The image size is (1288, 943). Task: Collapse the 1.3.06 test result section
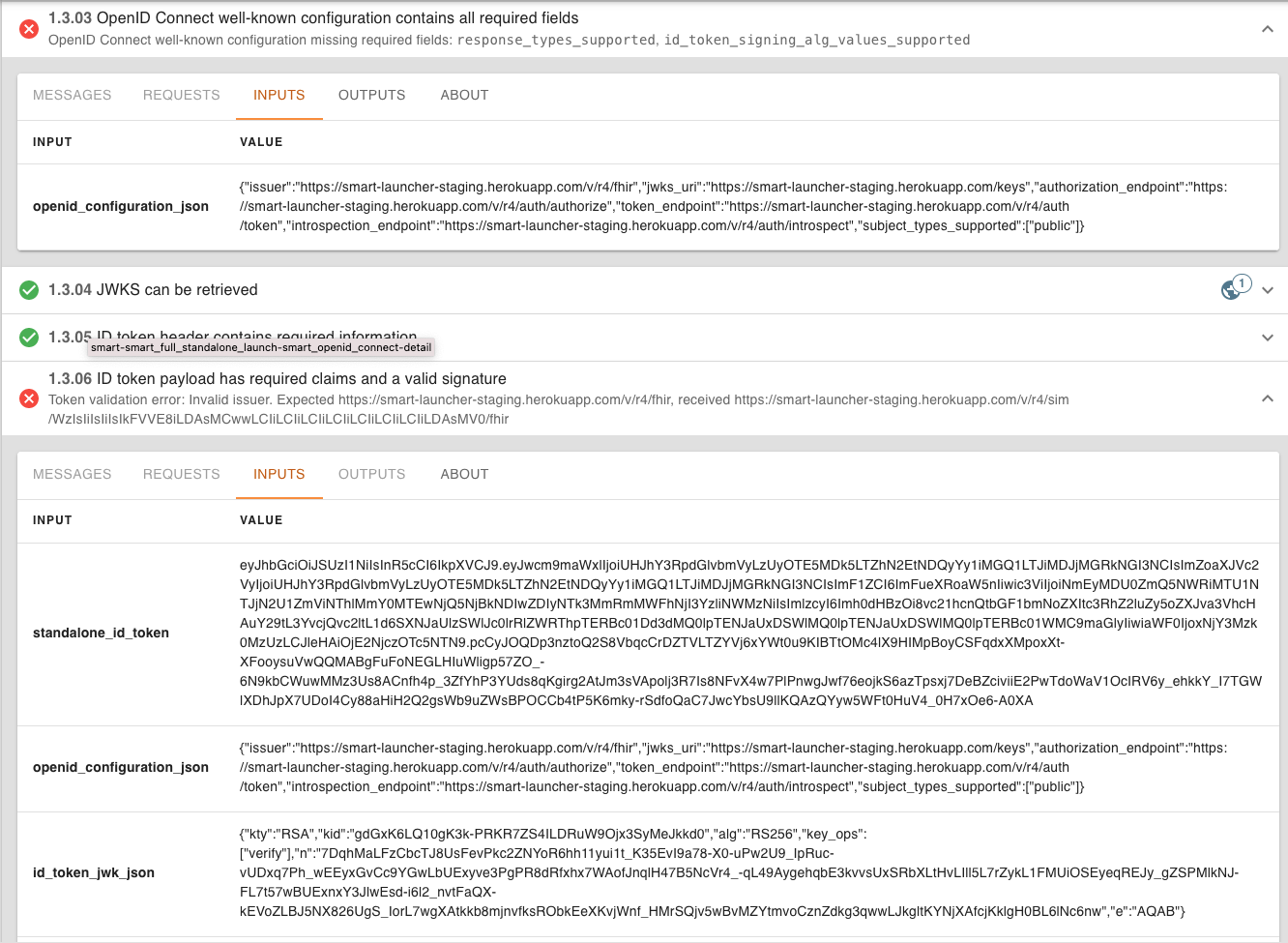(x=1267, y=398)
